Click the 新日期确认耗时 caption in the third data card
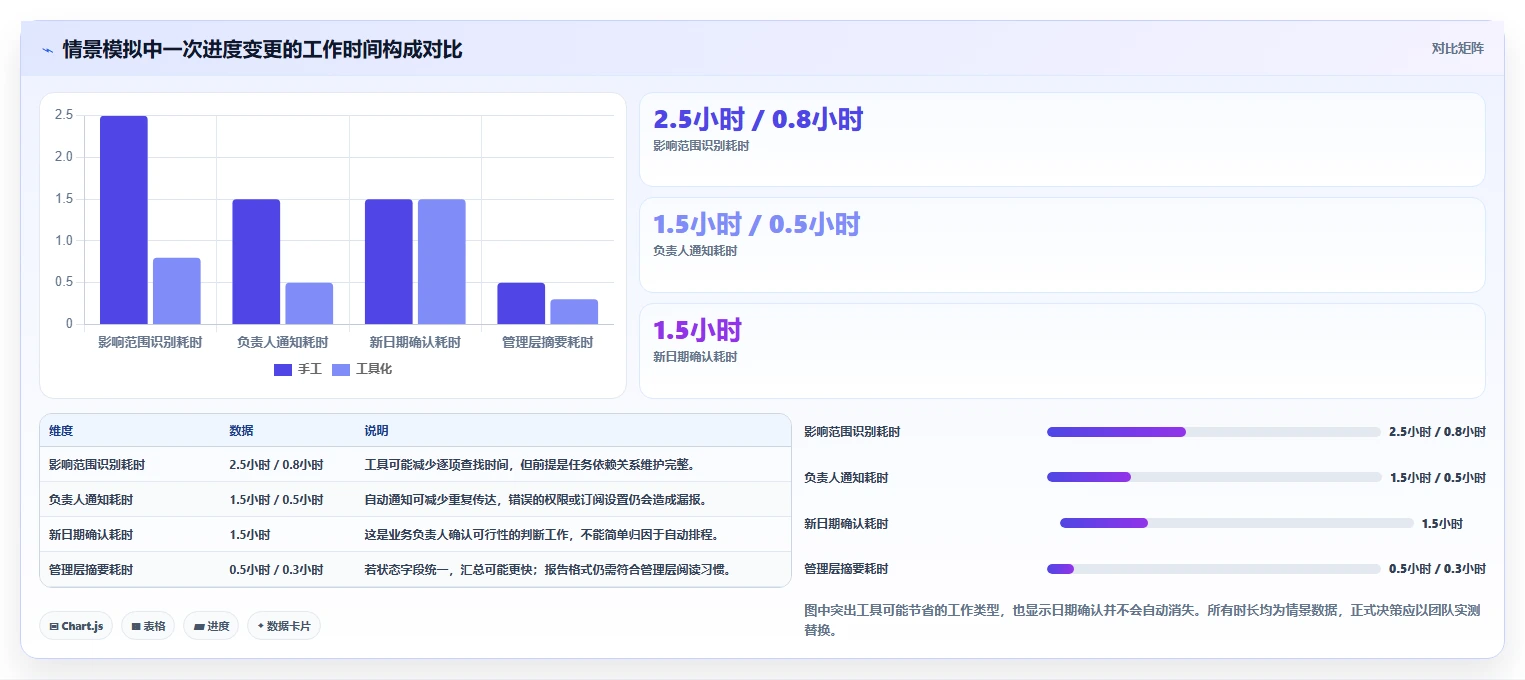The image size is (1525, 680). click(x=695, y=357)
